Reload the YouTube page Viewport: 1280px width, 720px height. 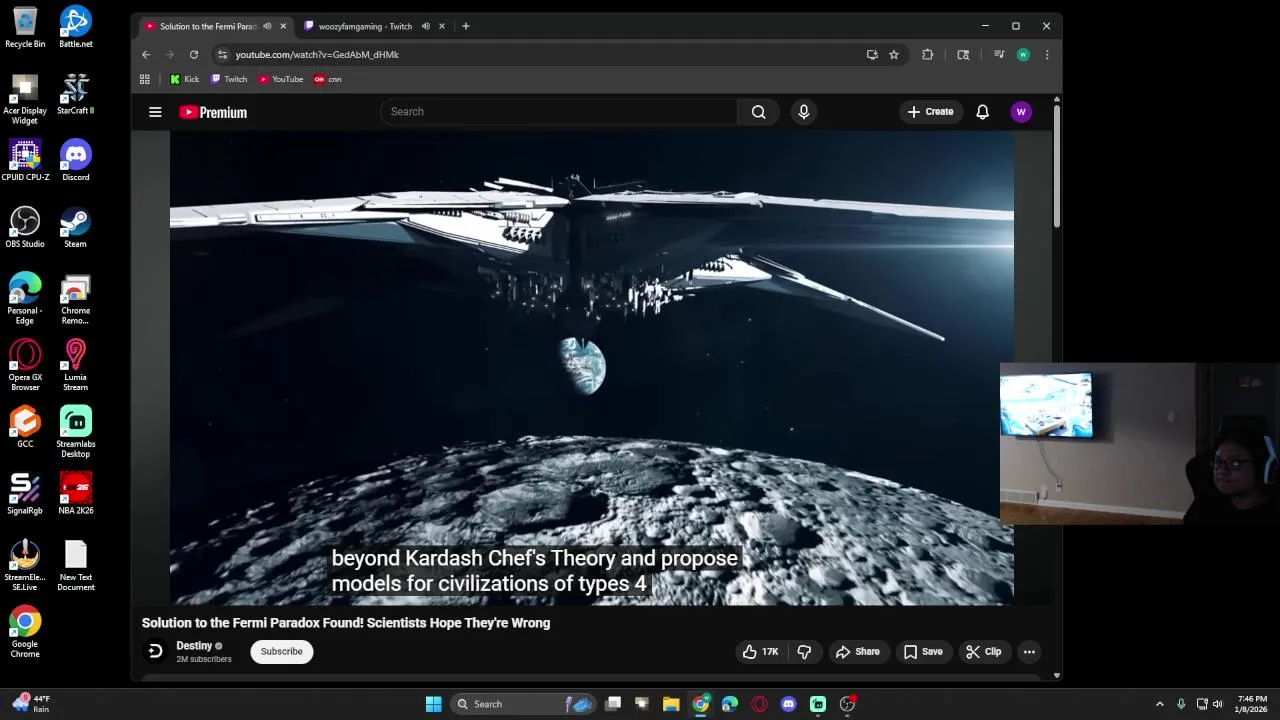[x=194, y=55]
